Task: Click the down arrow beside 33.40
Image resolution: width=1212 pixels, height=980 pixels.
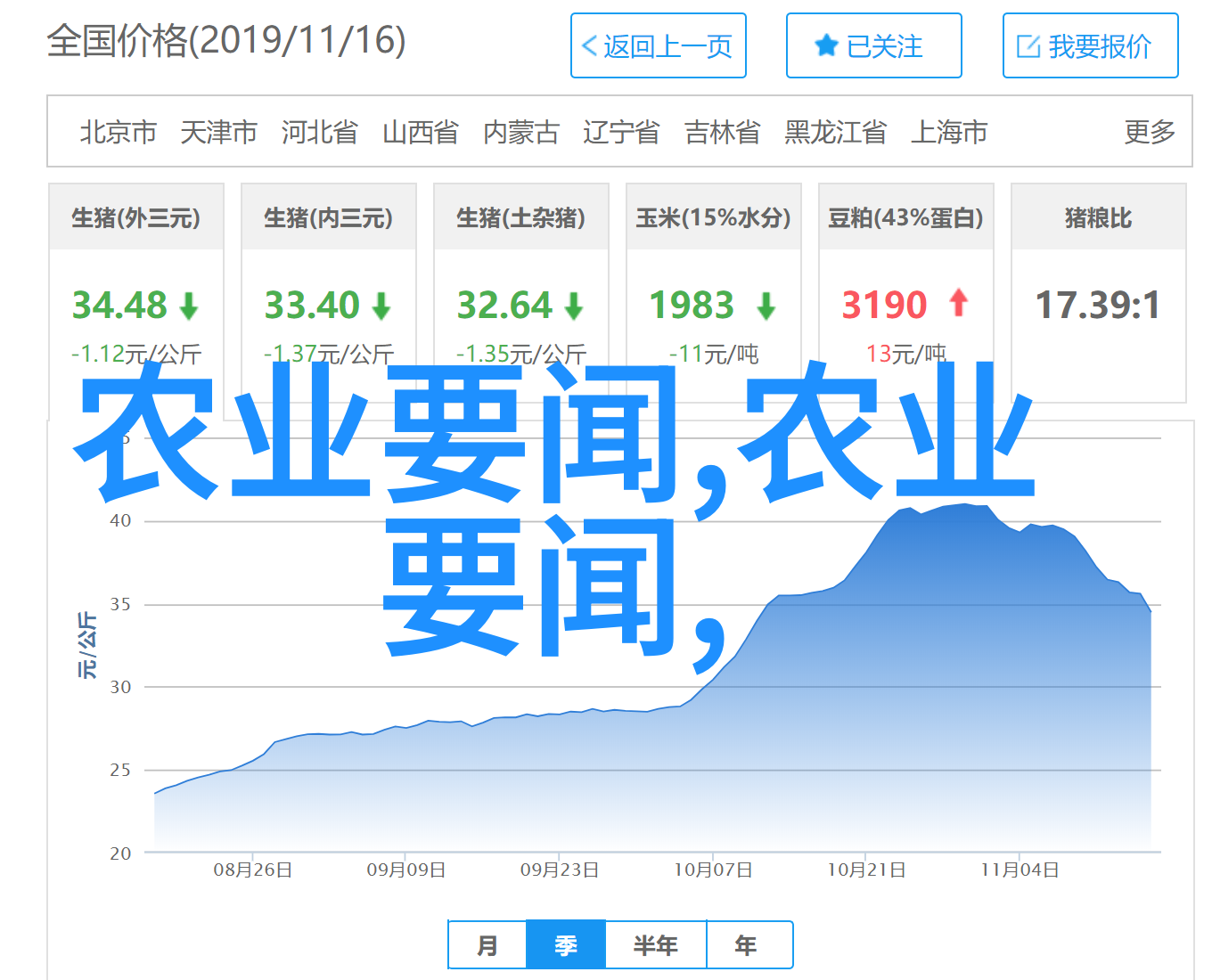Action: point(381,306)
